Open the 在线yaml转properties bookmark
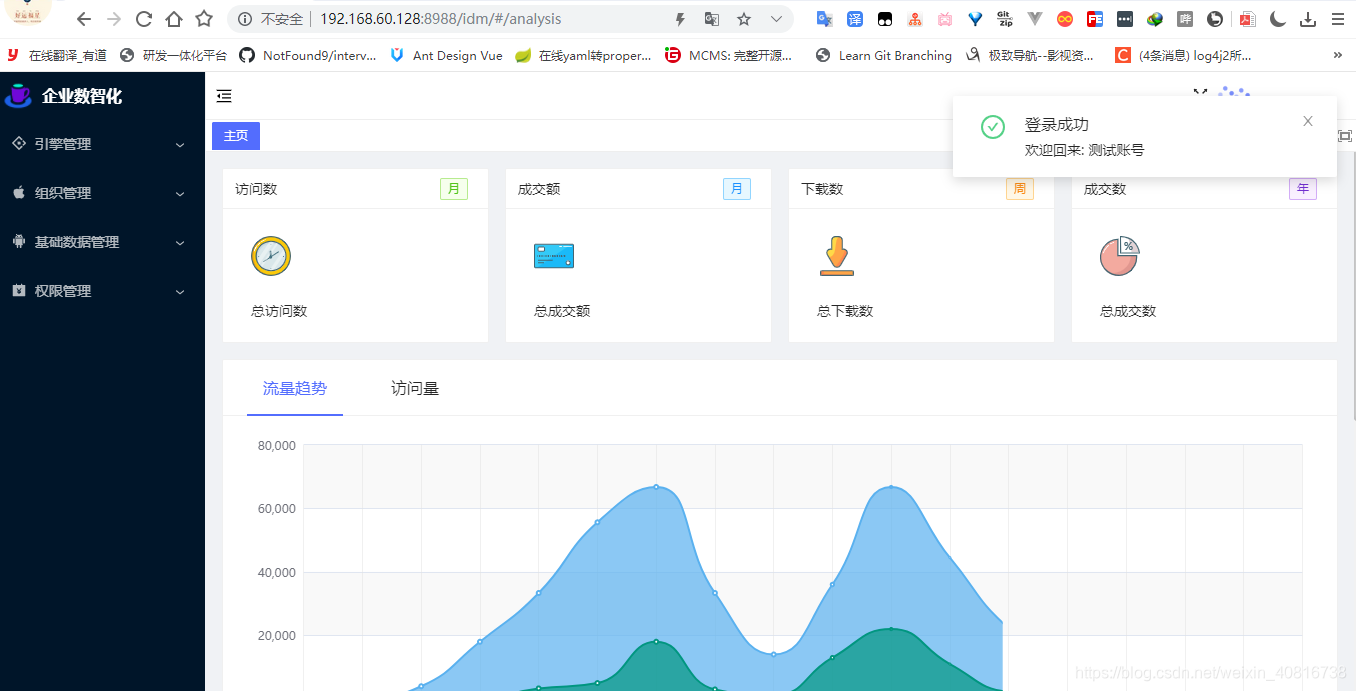The width and height of the screenshot is (1356, 691). (583, 56)
